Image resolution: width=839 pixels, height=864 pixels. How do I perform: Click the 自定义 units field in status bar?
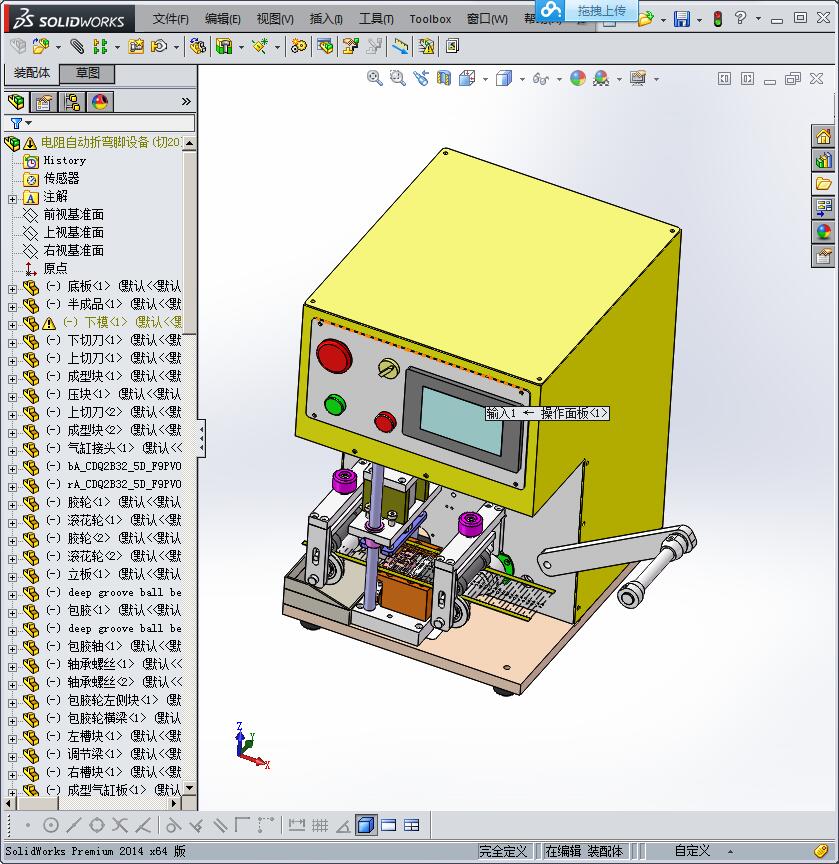(692, 851)
